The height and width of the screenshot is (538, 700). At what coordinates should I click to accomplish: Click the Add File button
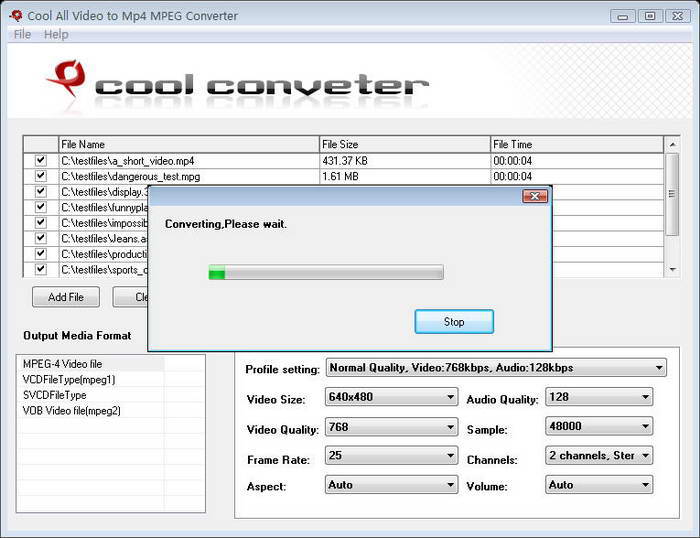click(x=66, y=297)
